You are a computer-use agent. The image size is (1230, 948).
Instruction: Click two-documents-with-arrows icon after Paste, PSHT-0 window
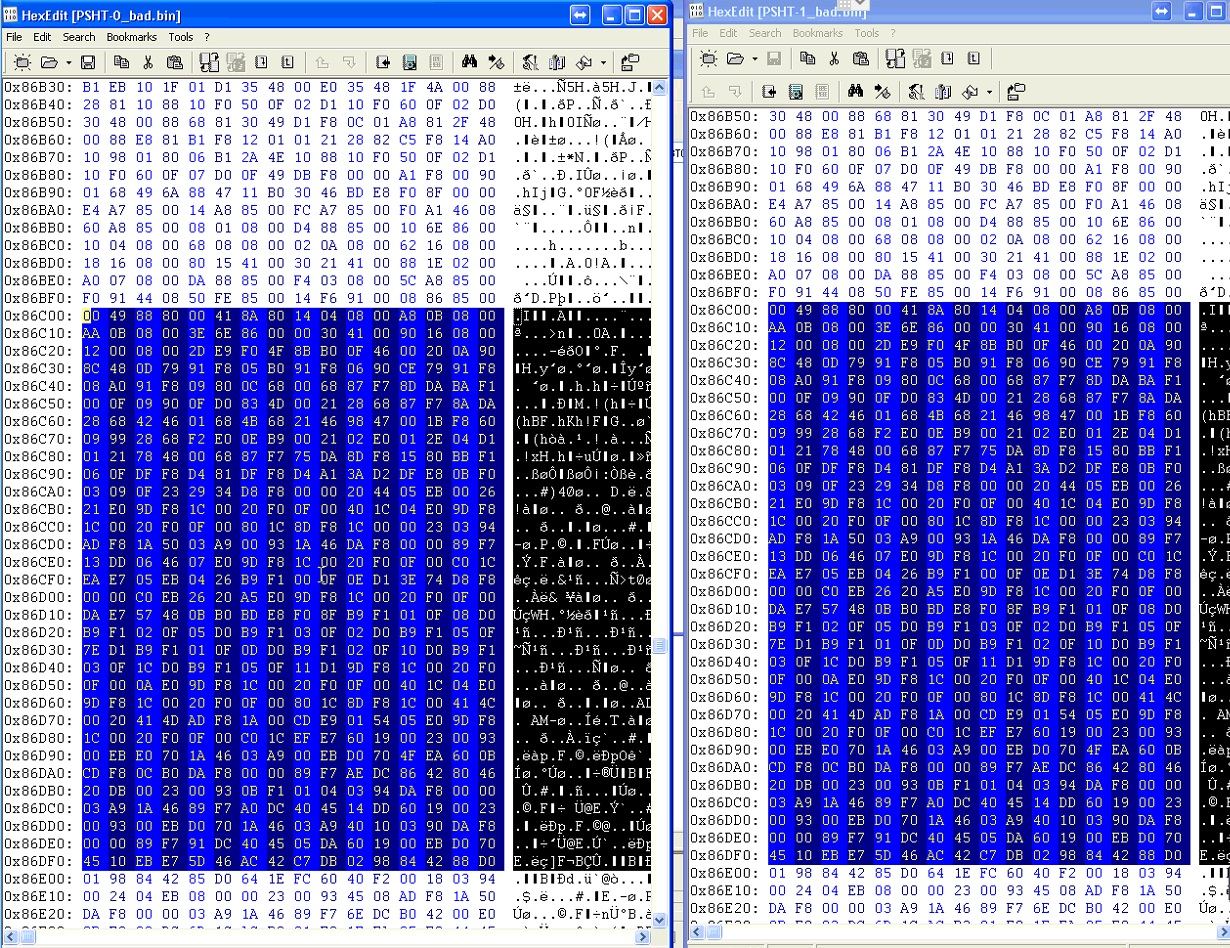click(209, 62)
